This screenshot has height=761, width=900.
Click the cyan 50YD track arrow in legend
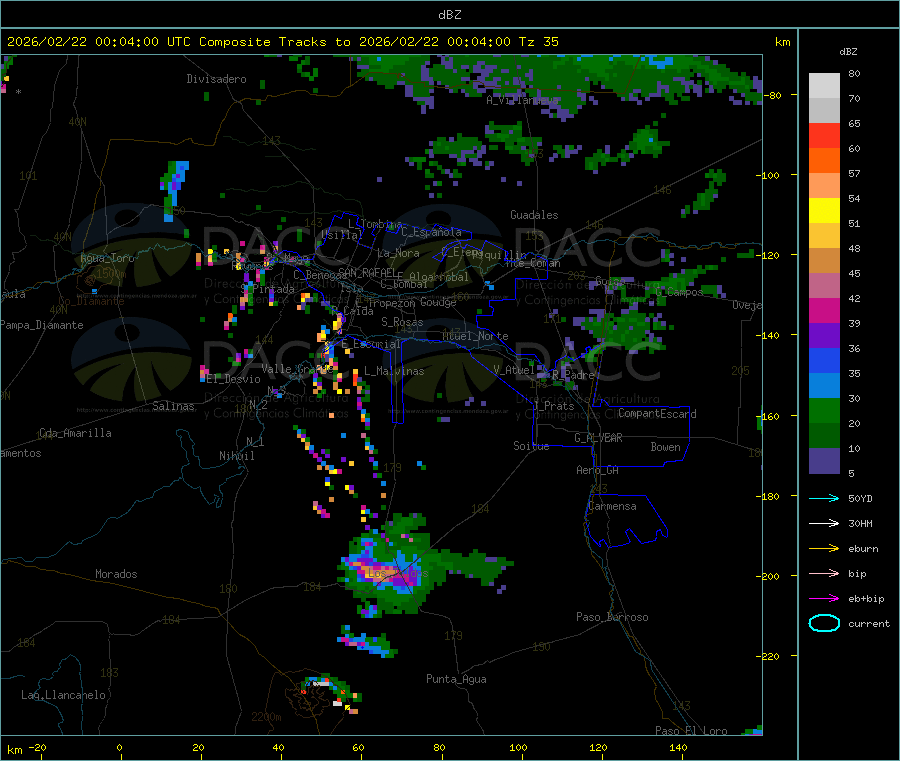(824, 498)
